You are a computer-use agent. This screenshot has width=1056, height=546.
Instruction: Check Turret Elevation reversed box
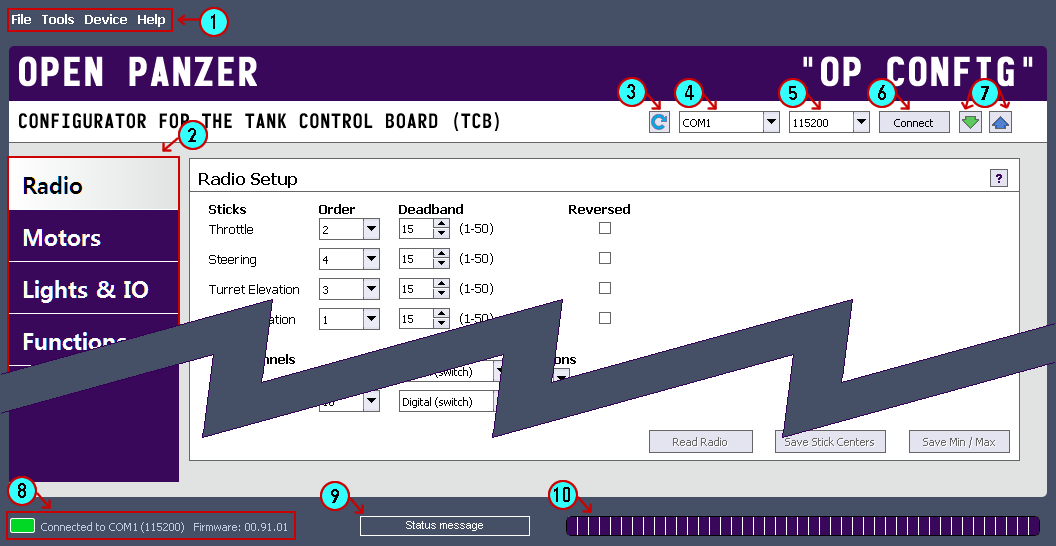[604, 288]
